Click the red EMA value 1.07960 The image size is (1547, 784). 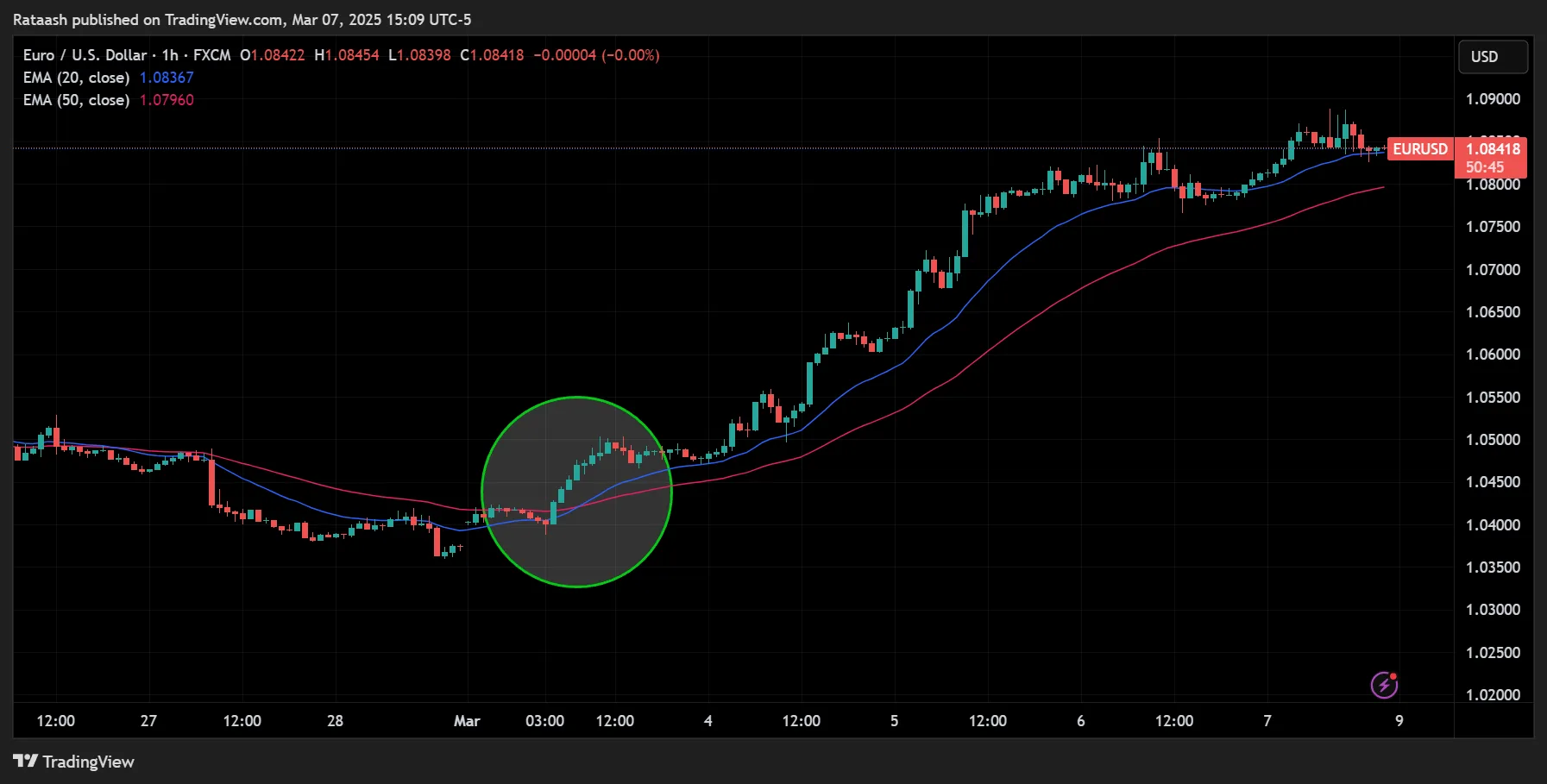(167, 99)
